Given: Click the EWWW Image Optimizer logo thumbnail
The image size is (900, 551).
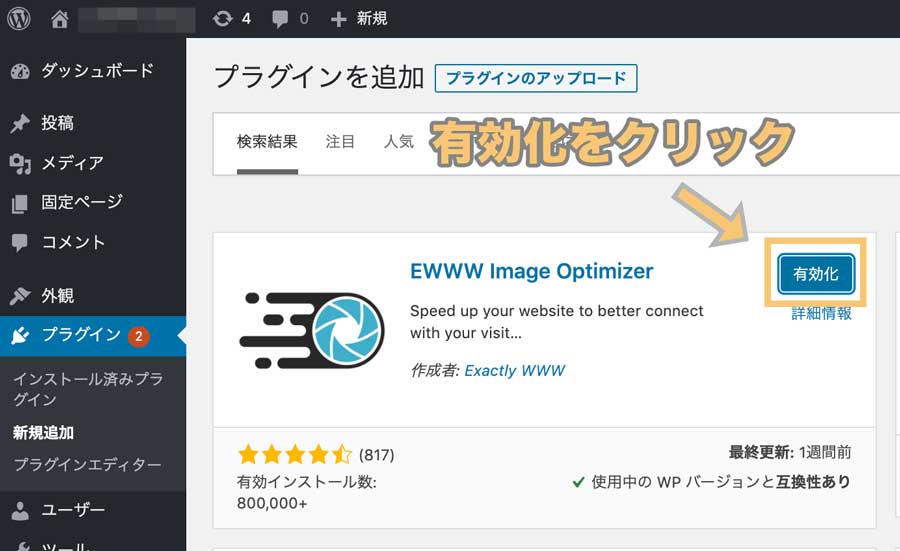Looking at the screenshot, I should pos(312,330).
